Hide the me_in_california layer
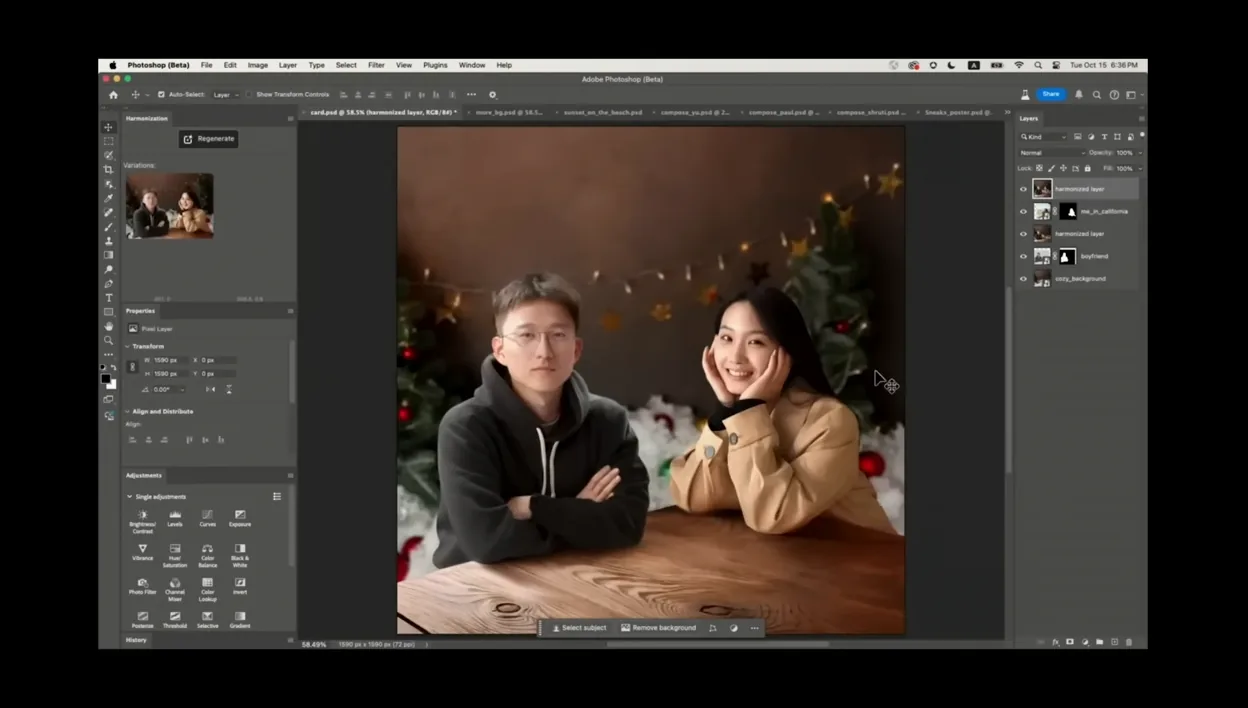Screen dimensions: 1248x708 pos(1023,212)
